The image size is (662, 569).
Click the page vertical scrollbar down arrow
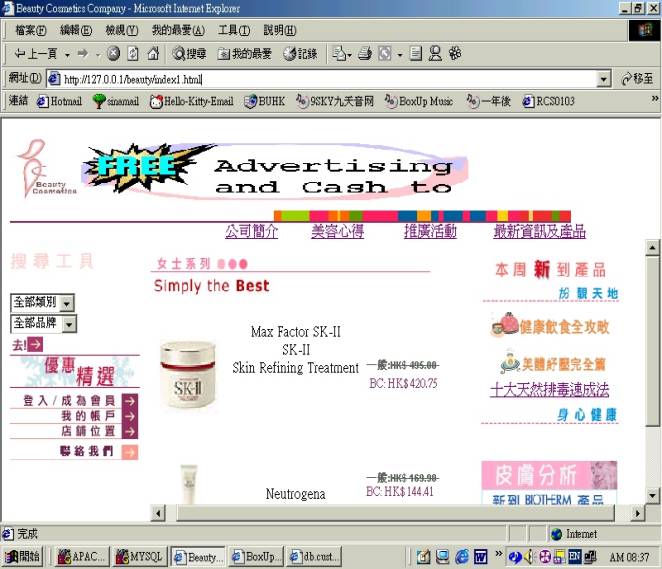click(652, 495)
